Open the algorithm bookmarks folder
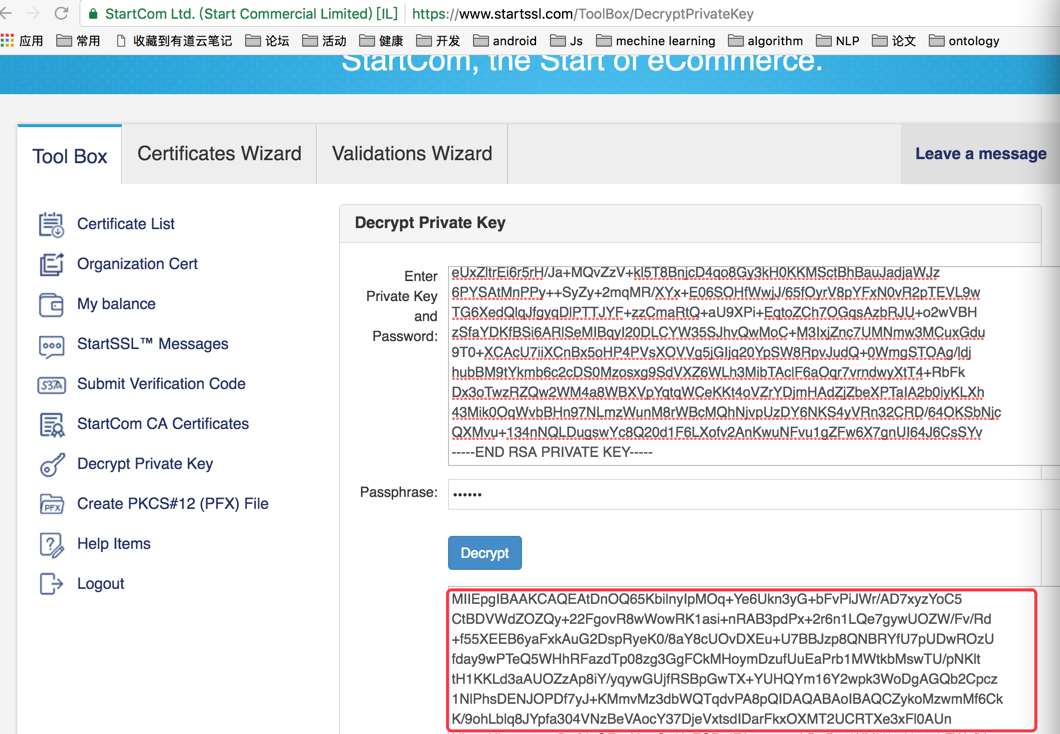Image resolution: width=1060 pixels, height=734 pixels. (765, 41)
